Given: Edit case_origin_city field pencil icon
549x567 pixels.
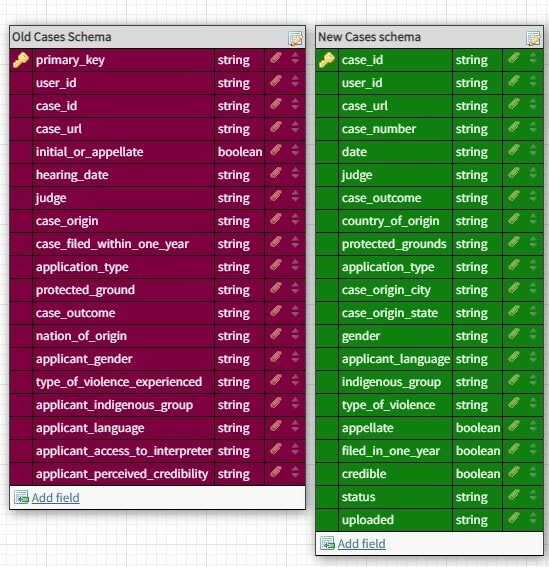Looking at the screenshot, I should 514,288.
